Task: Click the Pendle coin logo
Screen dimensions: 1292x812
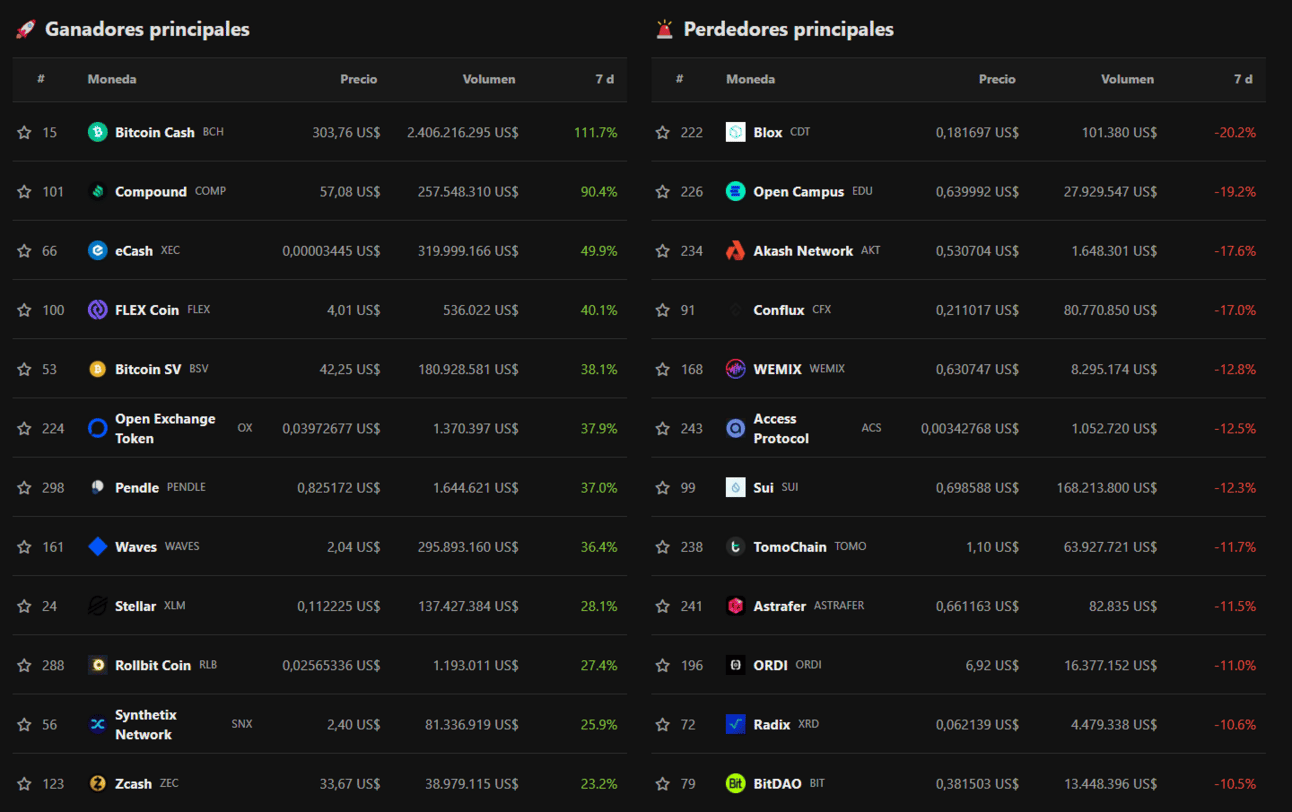Action: click(x=97, y=487)
